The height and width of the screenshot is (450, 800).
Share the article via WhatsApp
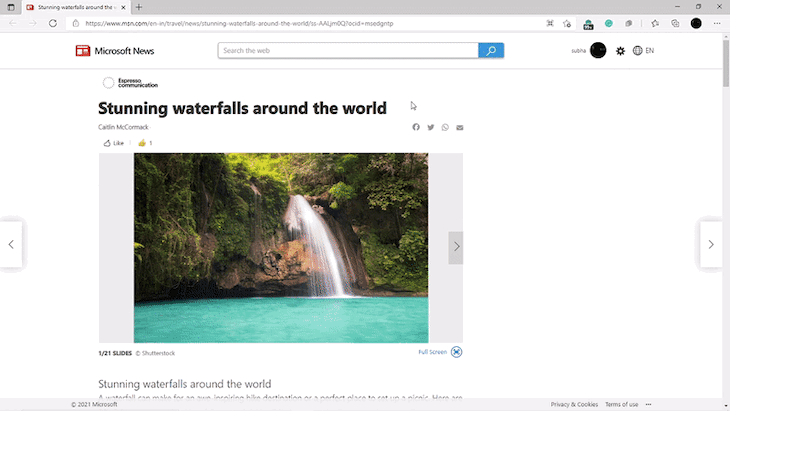(x=445, y=127)
